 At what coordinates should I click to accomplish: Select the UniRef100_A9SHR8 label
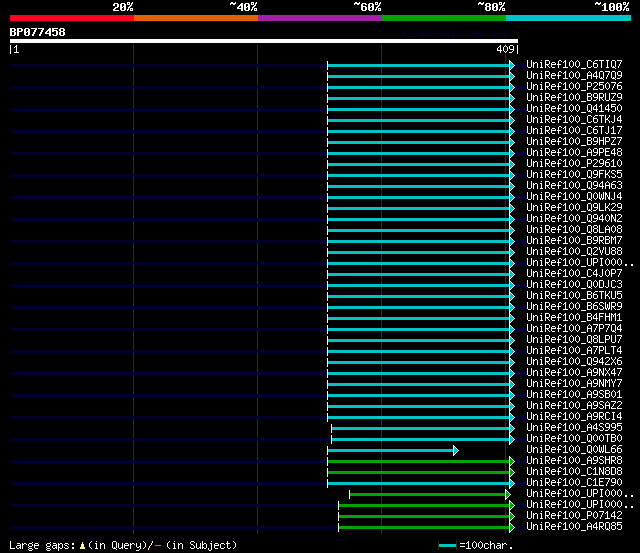tap(574, 461)
